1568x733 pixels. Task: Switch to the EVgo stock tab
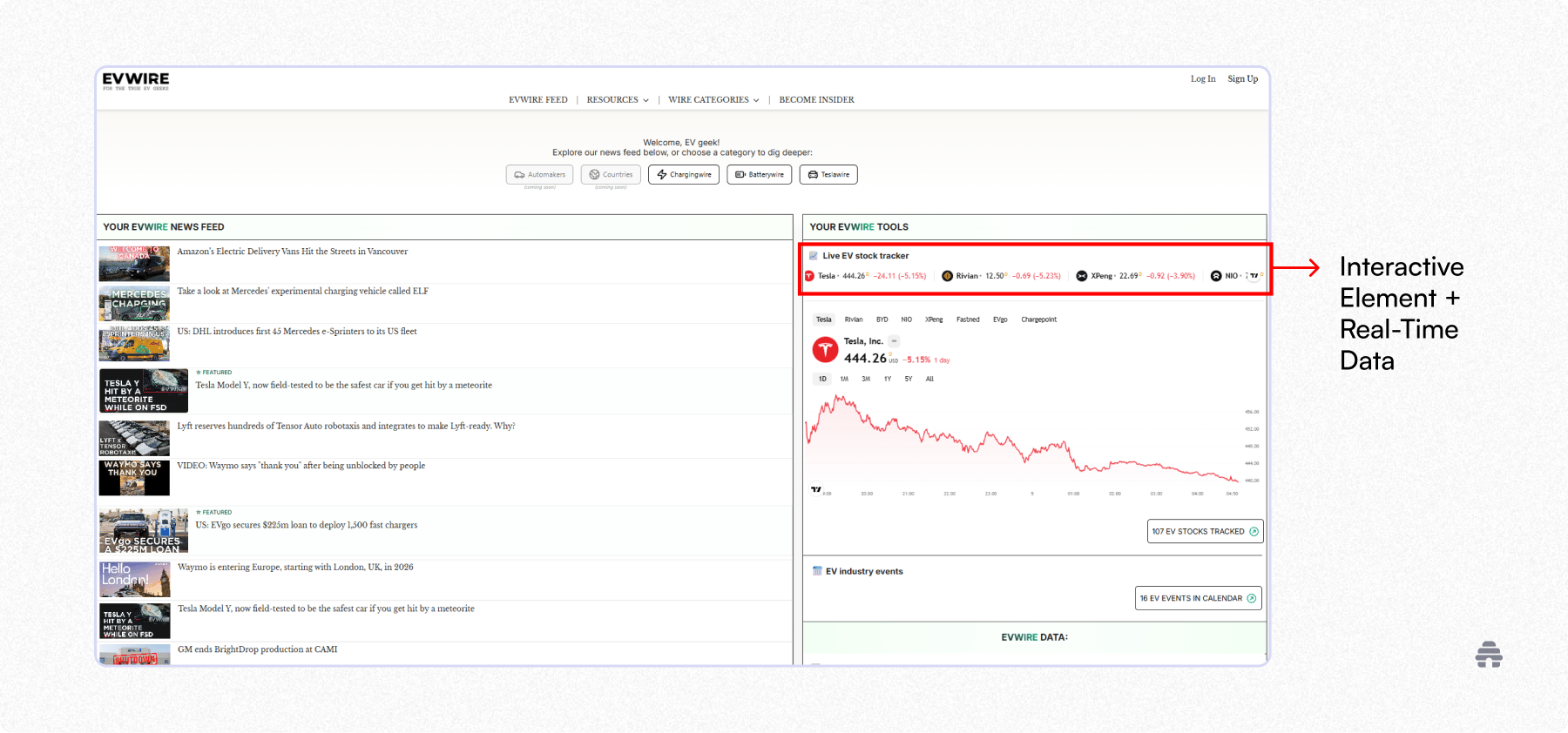click(x=1000, y=319)
